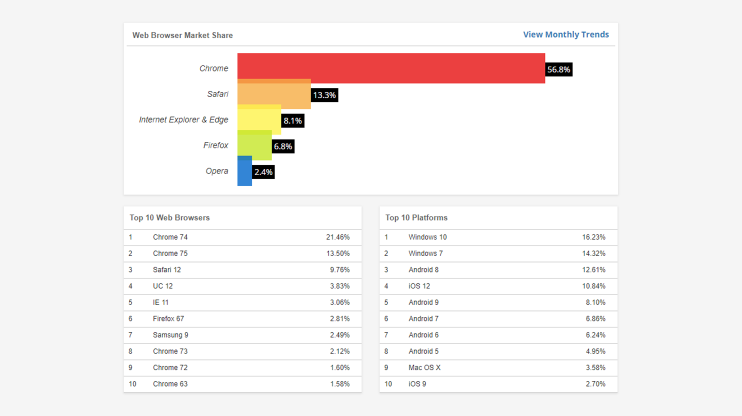
Task: Select the Android 6 platform row
Action: coord(498,335)
